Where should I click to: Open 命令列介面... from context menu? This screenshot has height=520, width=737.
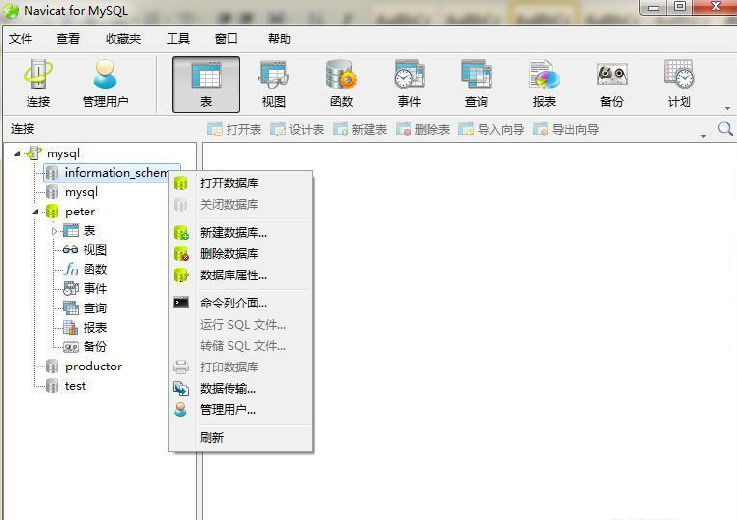click(233, 302)
